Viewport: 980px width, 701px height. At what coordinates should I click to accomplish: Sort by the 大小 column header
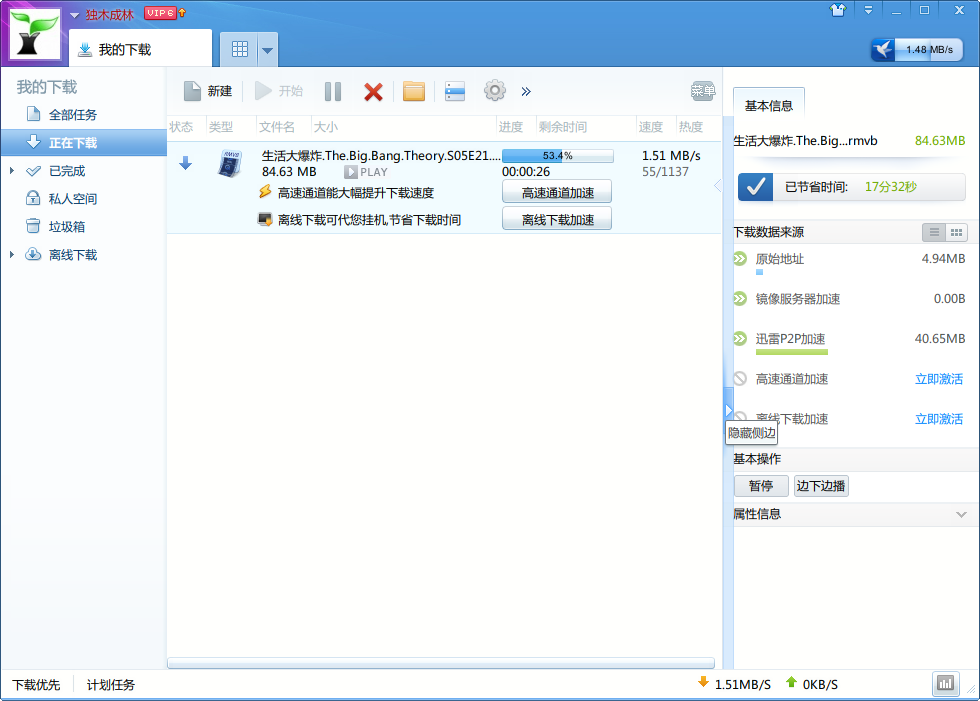click(x=326, y=127)
